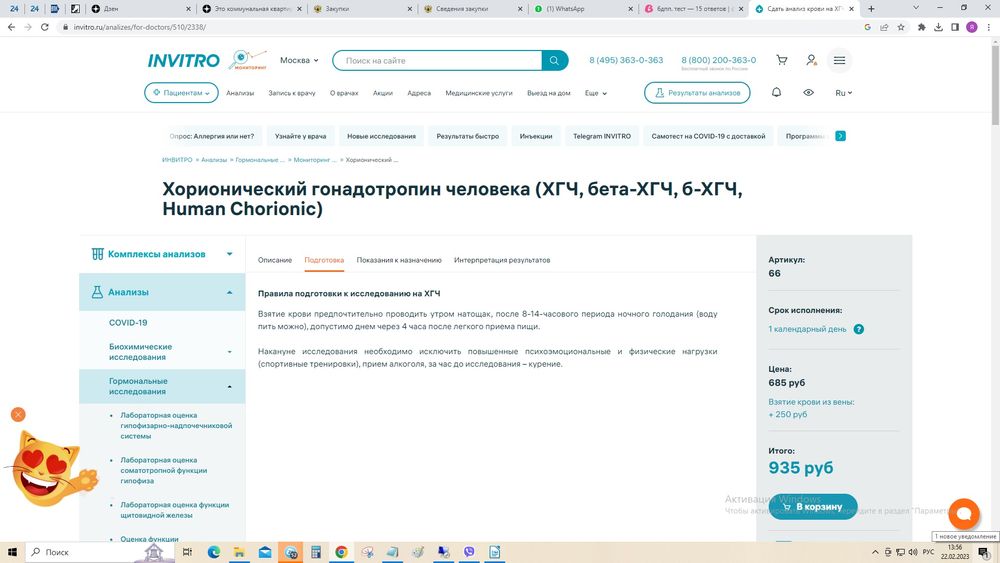The height and width of the screenshot is (563, 1000).
Task: Bookmark this page with the star icon
Action: (x=901, y=27)
